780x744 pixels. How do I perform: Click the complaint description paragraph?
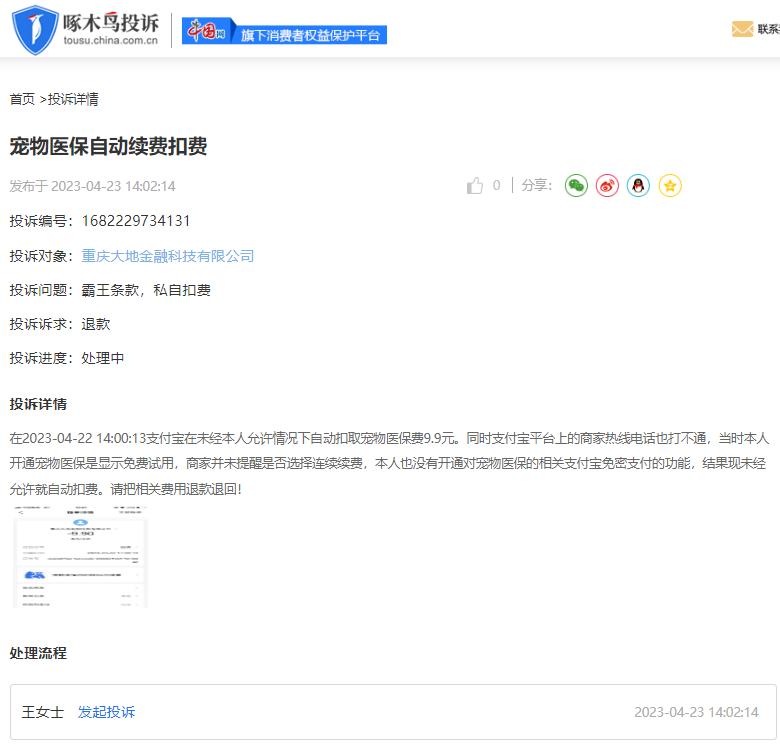click(389, 464)
